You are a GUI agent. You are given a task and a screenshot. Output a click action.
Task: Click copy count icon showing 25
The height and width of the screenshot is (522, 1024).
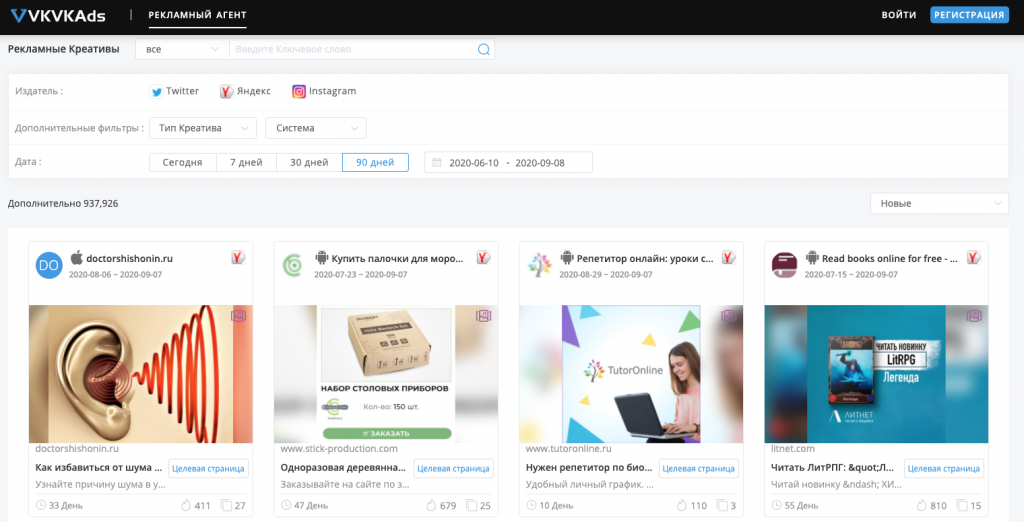(472, 505)
